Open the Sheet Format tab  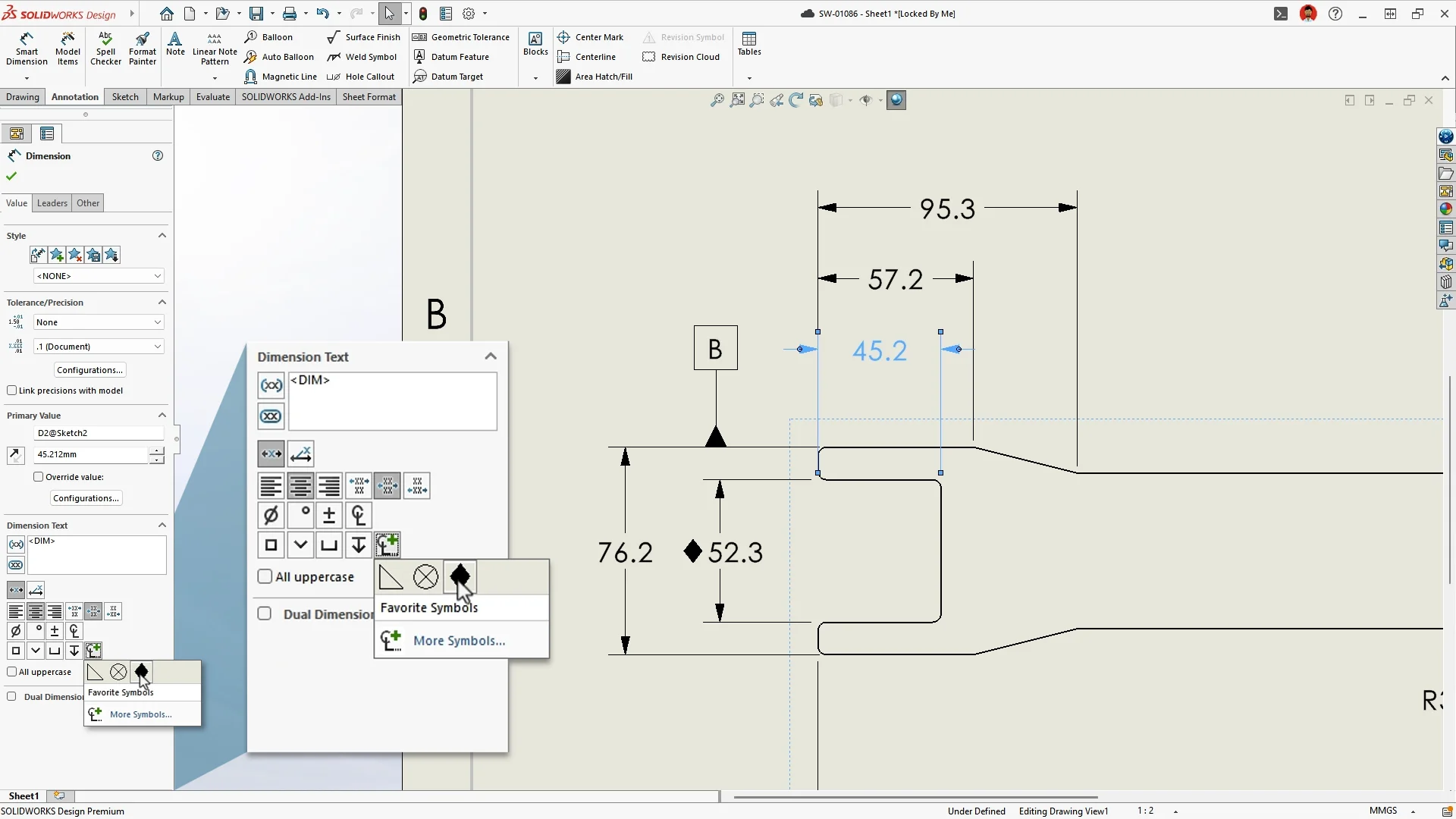tap(369, 97)
